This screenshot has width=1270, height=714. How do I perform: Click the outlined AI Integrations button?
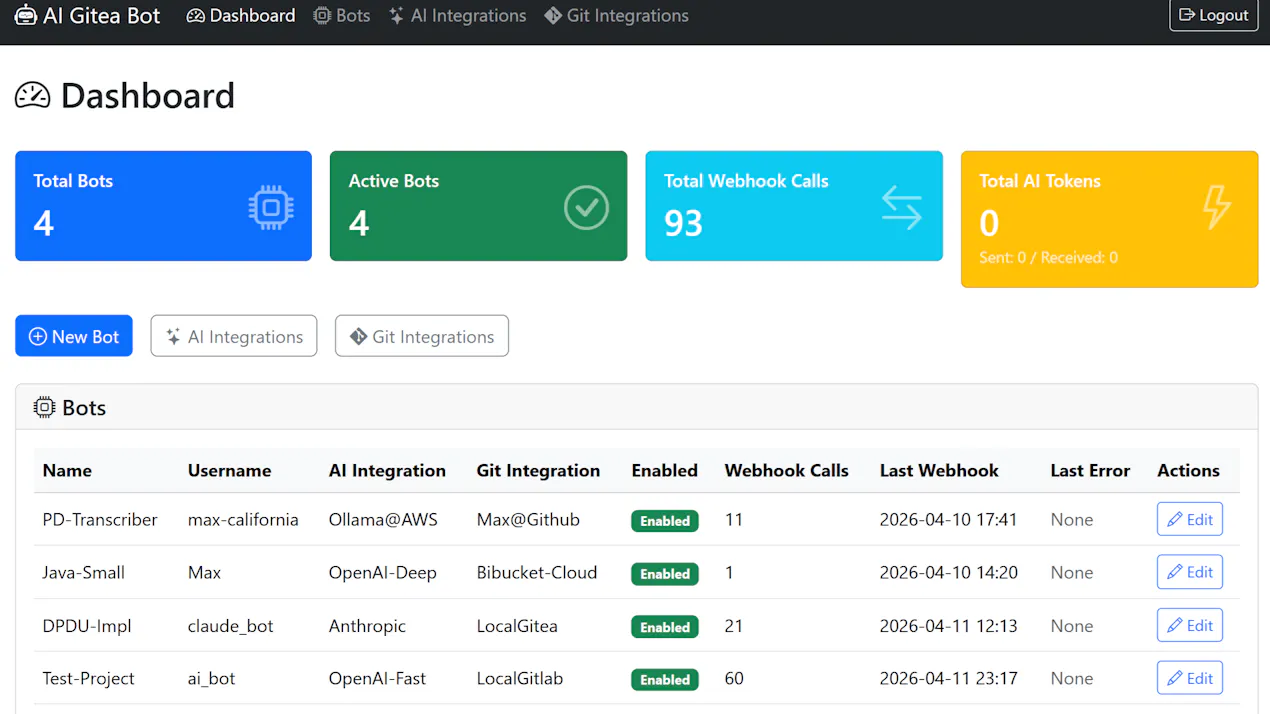click(234, 336)
